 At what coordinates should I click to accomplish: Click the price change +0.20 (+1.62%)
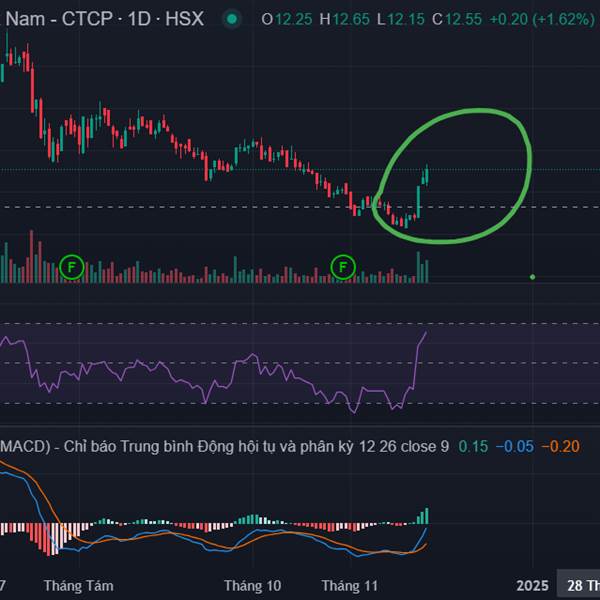pyautogui.click(x=542, y=19)
